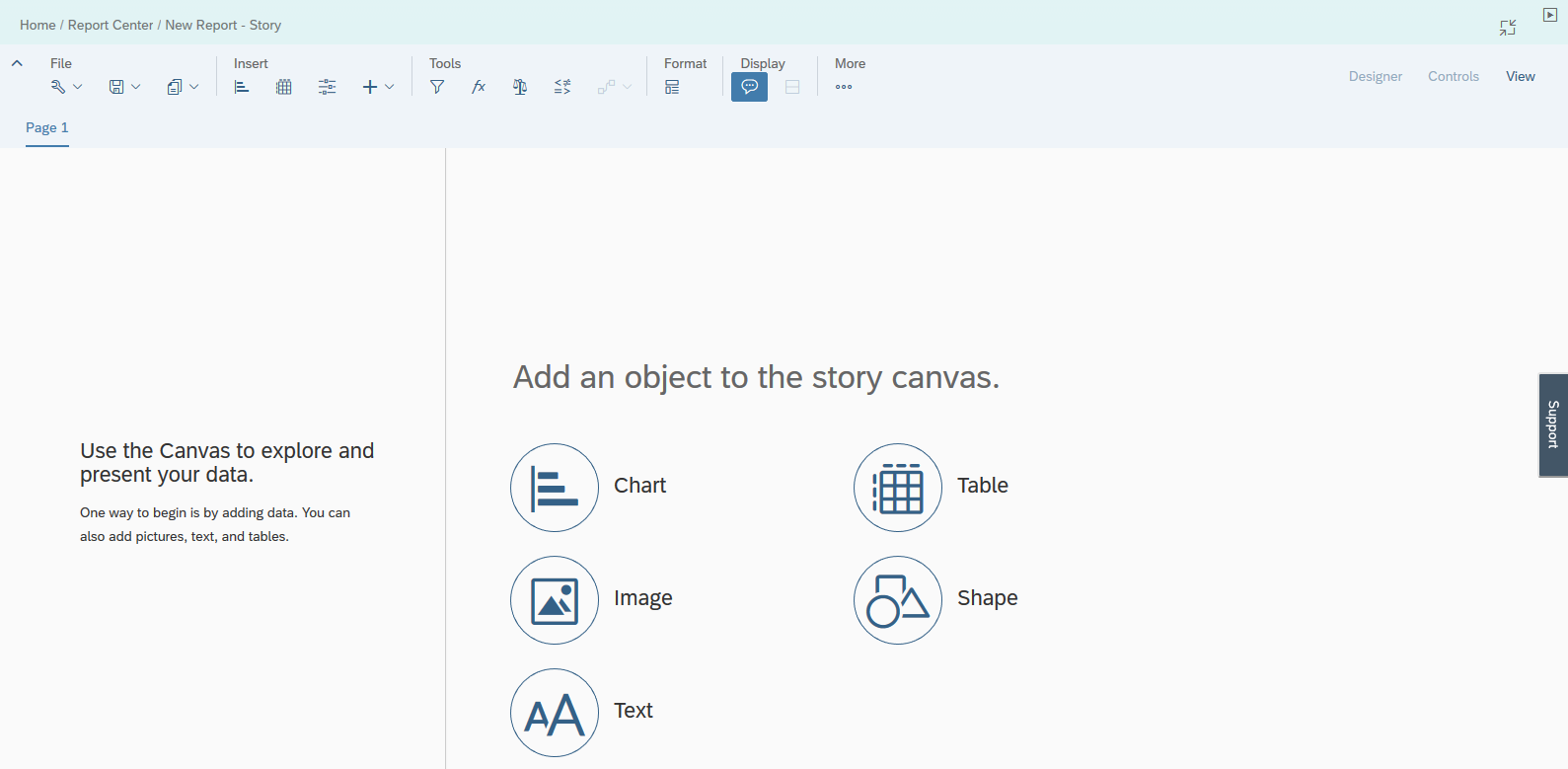This screenshot has width=1568, height=769.
Task: Click the balance scale icon in Tools
Action: coord(520,87)
